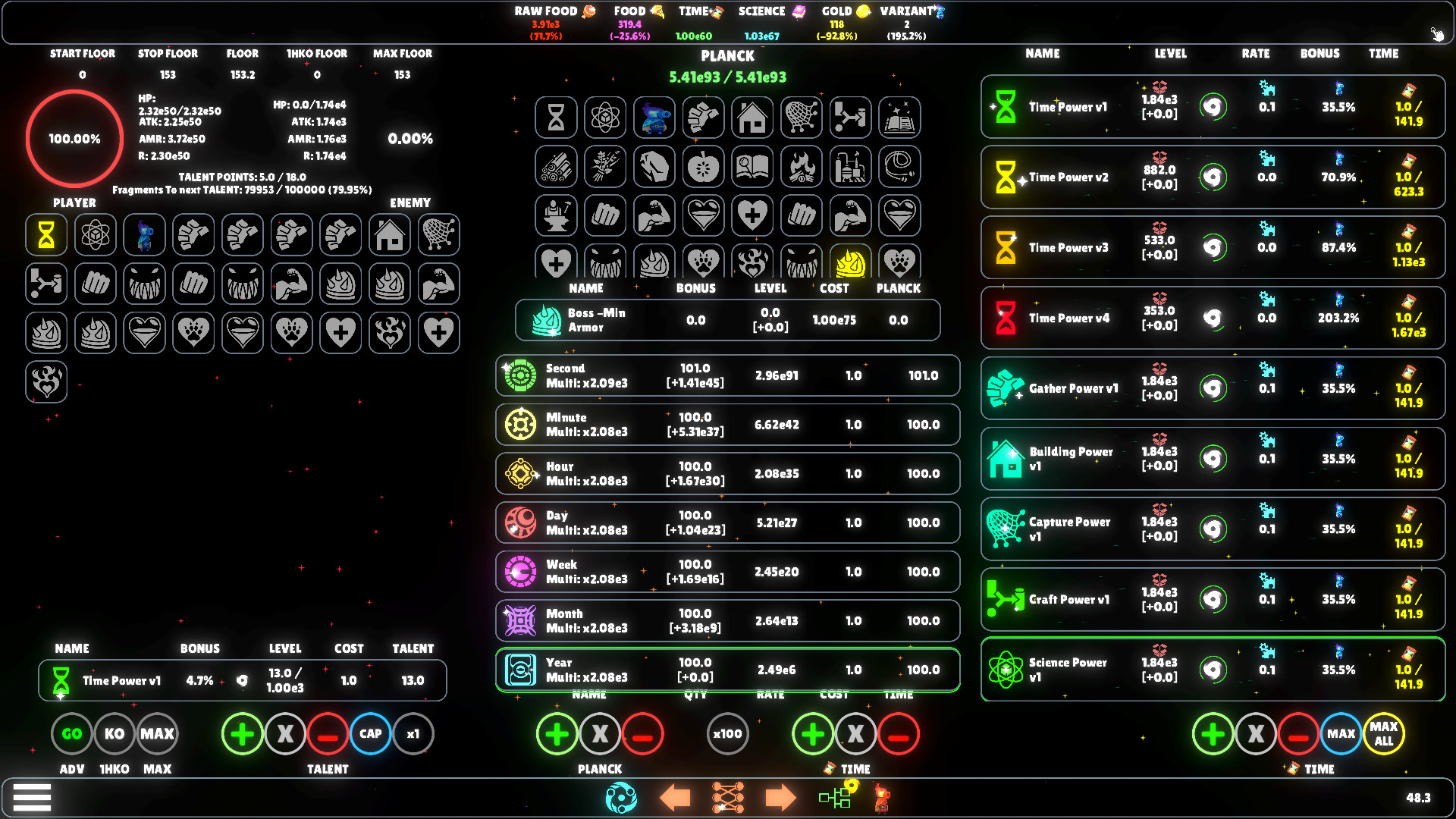Select the Time Power v1 green hourglass icon
Viewport: 1456px width, 819px height.
(x=1006, y=106)
